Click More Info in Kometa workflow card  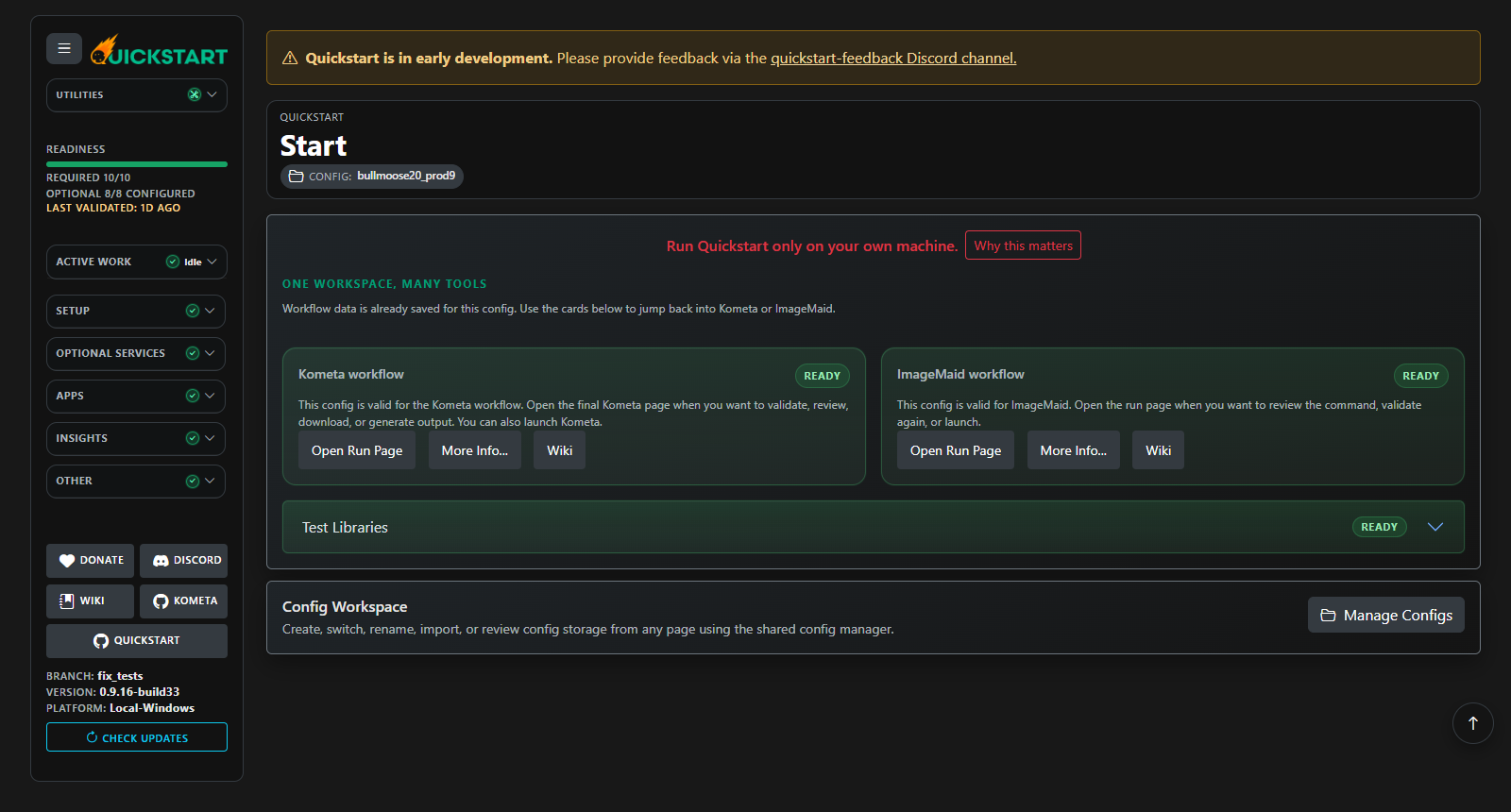tap(475, 450)
